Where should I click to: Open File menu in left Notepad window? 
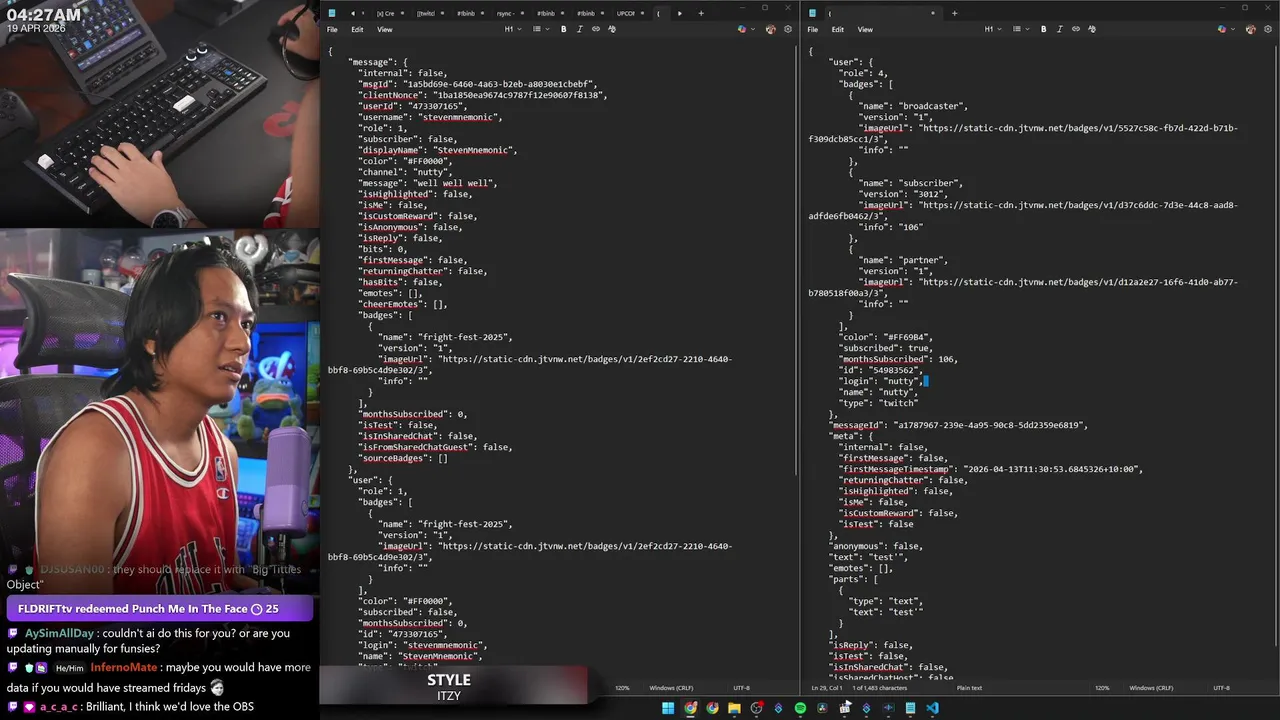click(332, 29)
